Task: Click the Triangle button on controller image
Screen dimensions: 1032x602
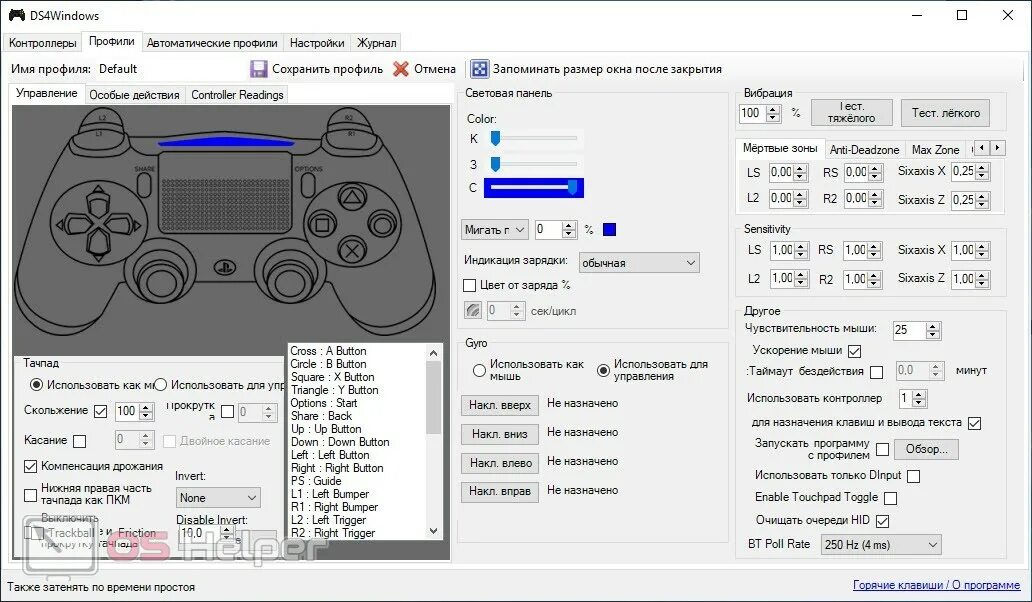Action: (353, 197)
